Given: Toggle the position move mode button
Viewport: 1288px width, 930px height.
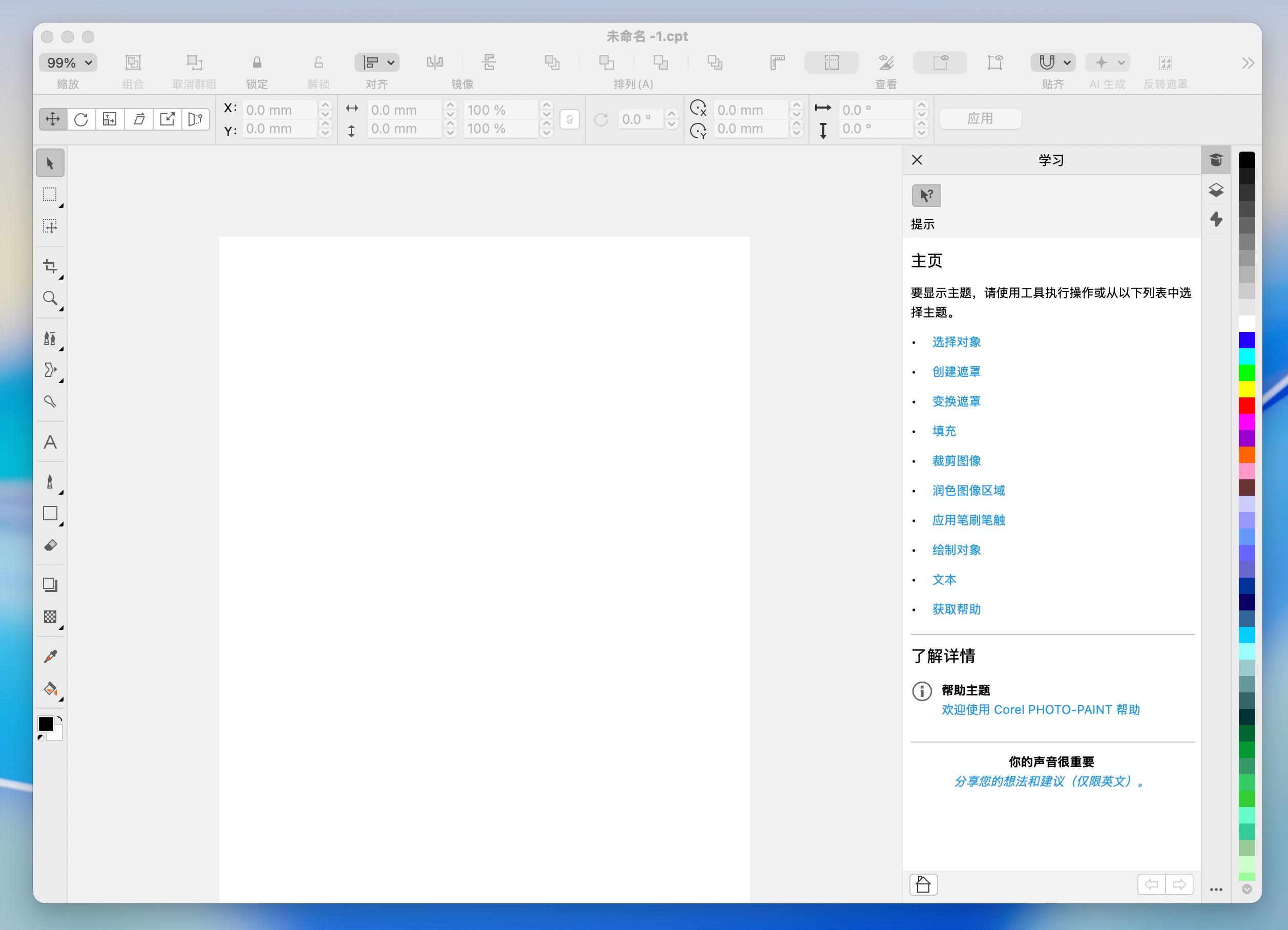Looking at the screenshot, I should click(52, 119).
